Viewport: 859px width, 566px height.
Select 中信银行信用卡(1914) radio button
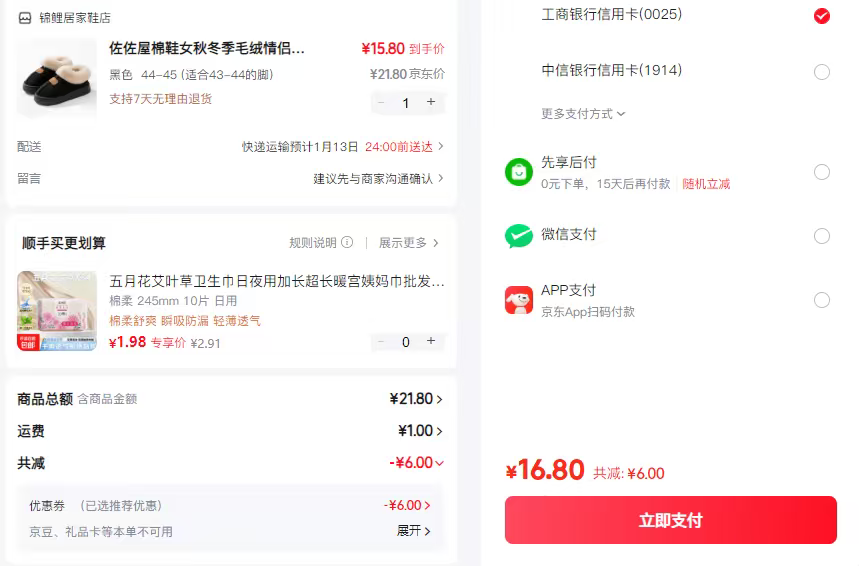[822, 72]
